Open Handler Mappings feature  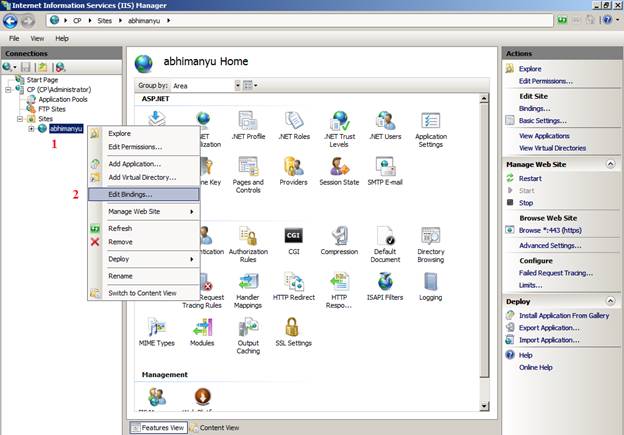[x=248, y=290]
